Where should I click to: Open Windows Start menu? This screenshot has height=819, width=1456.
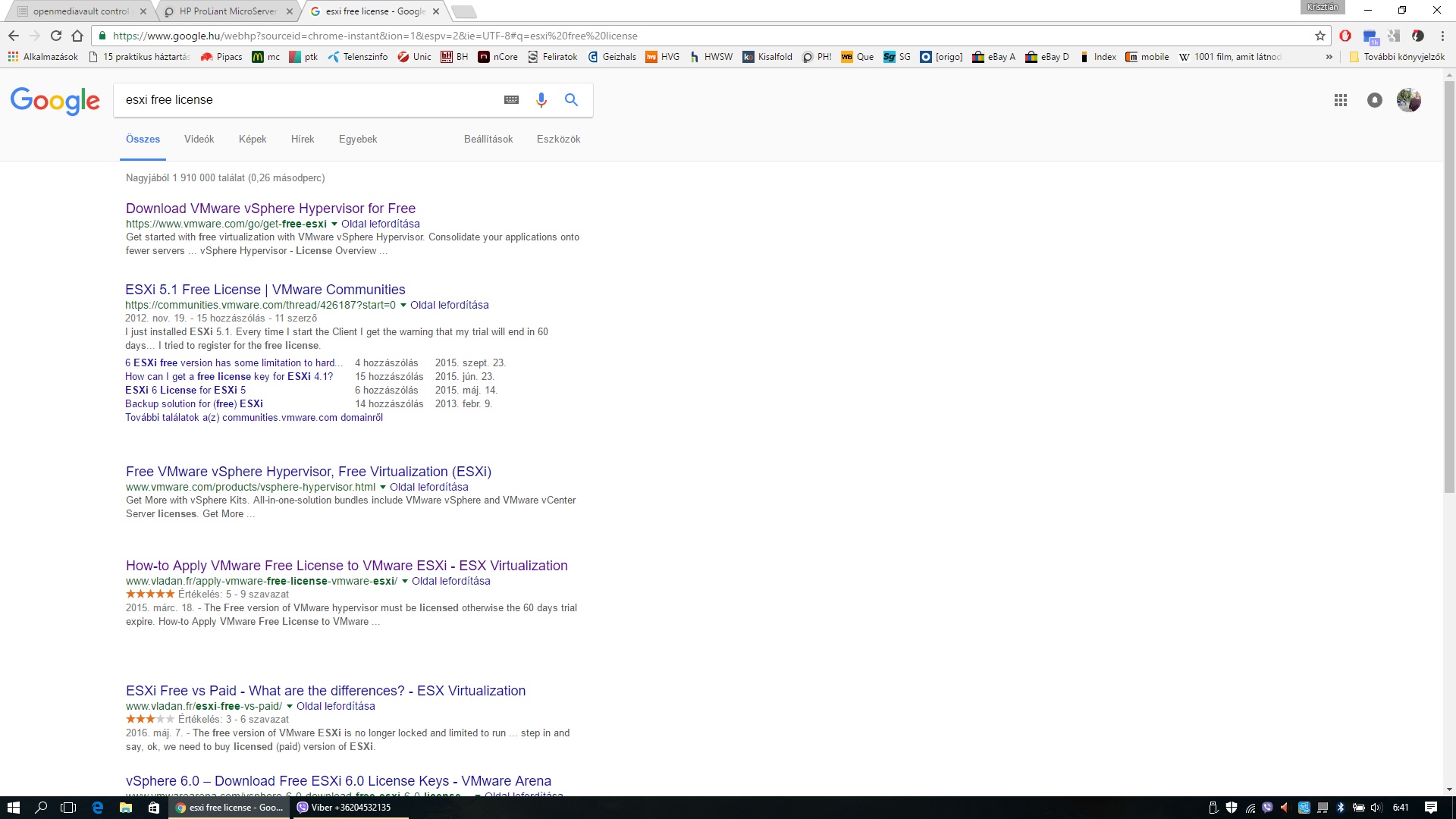click(13, 808)
